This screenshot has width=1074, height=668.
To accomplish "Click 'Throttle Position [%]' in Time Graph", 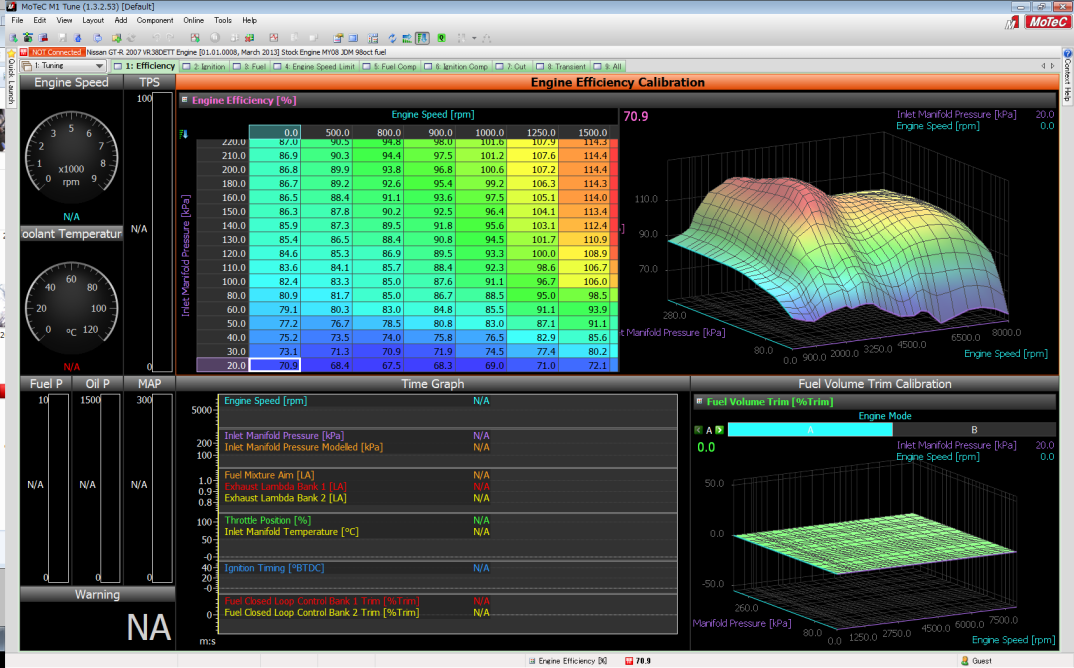I will (268, 520).
